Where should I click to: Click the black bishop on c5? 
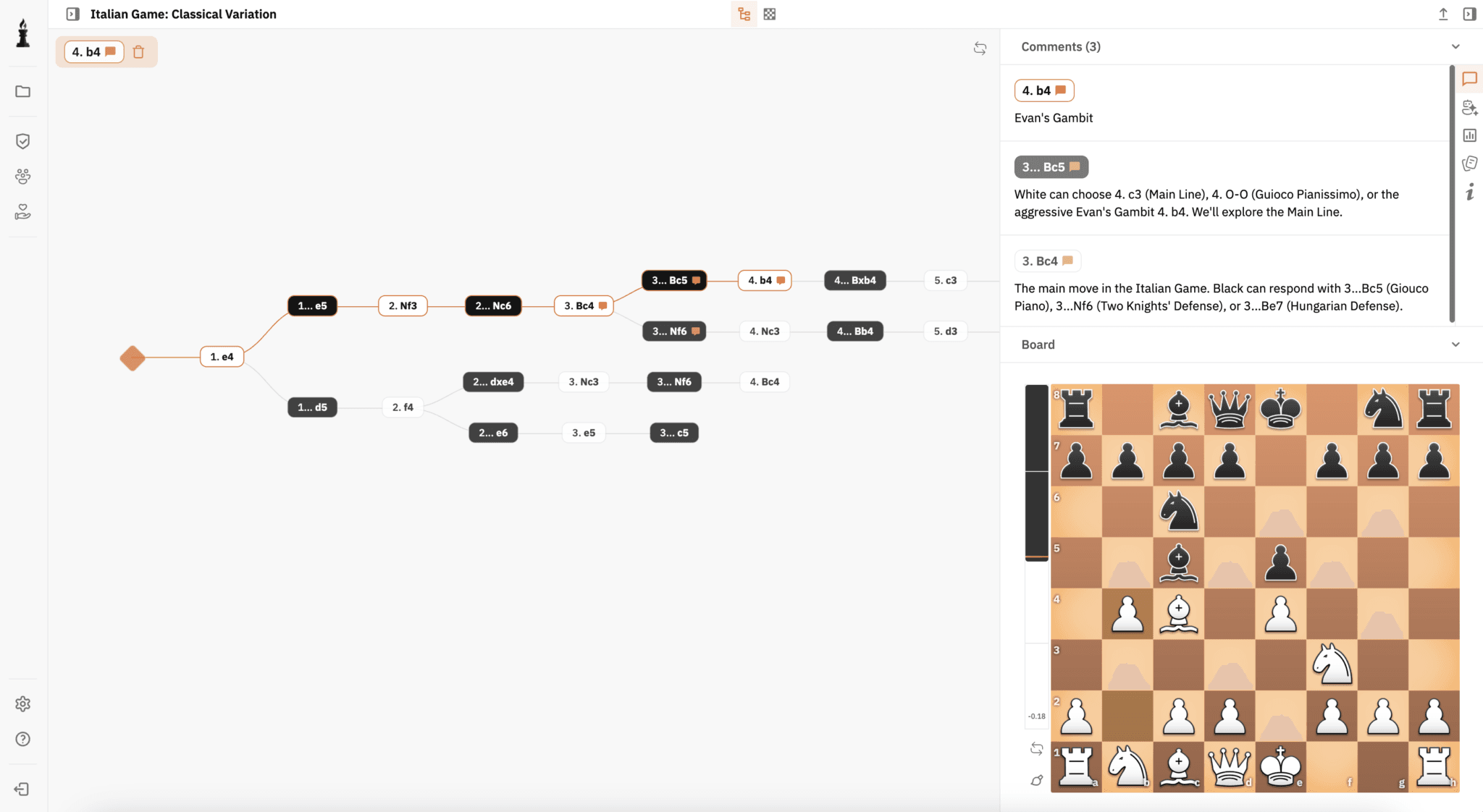tap(1179, 562)
